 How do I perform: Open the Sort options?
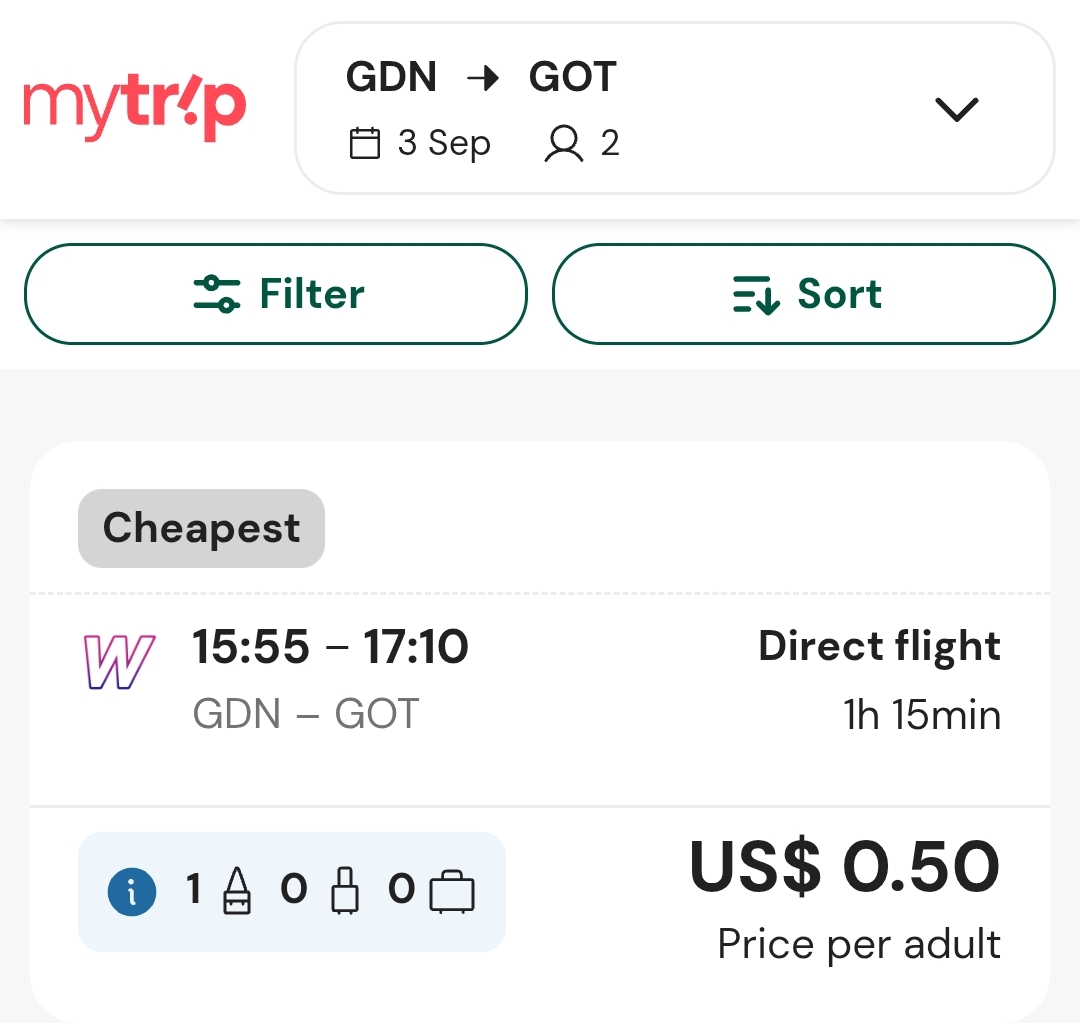click(x=803, y=293)
